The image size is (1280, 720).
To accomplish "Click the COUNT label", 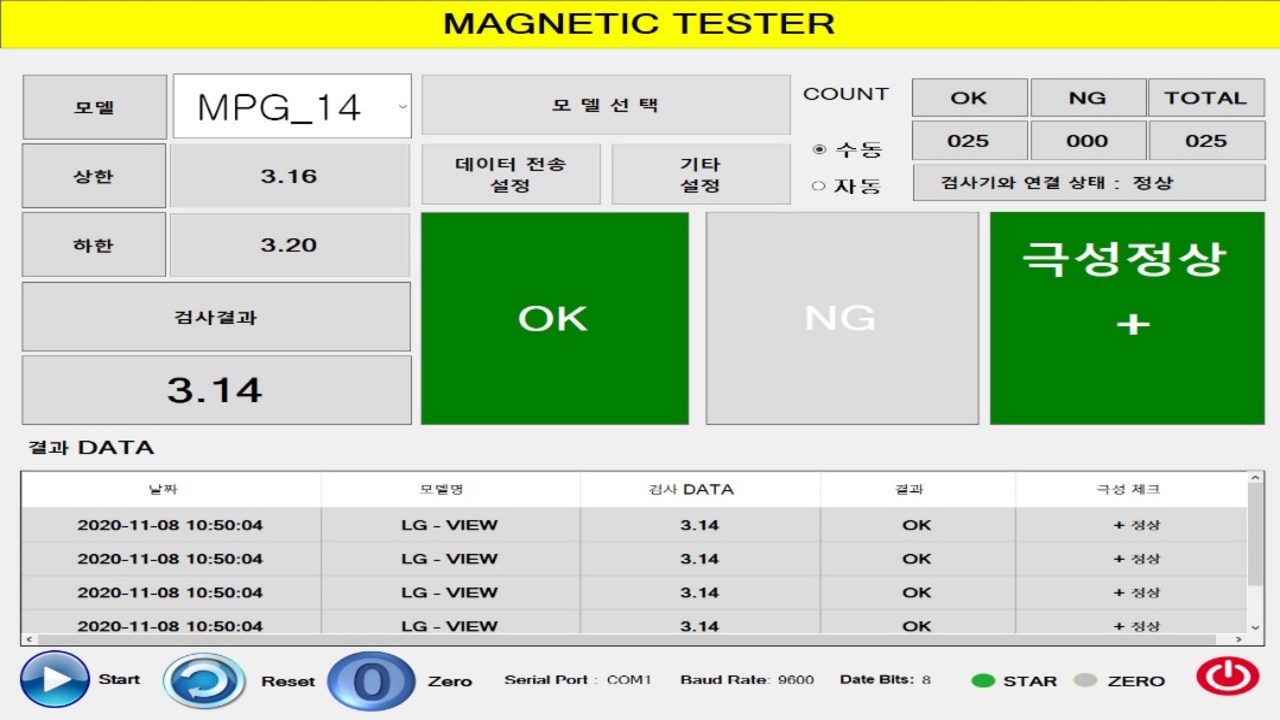I will coord(846,94).
